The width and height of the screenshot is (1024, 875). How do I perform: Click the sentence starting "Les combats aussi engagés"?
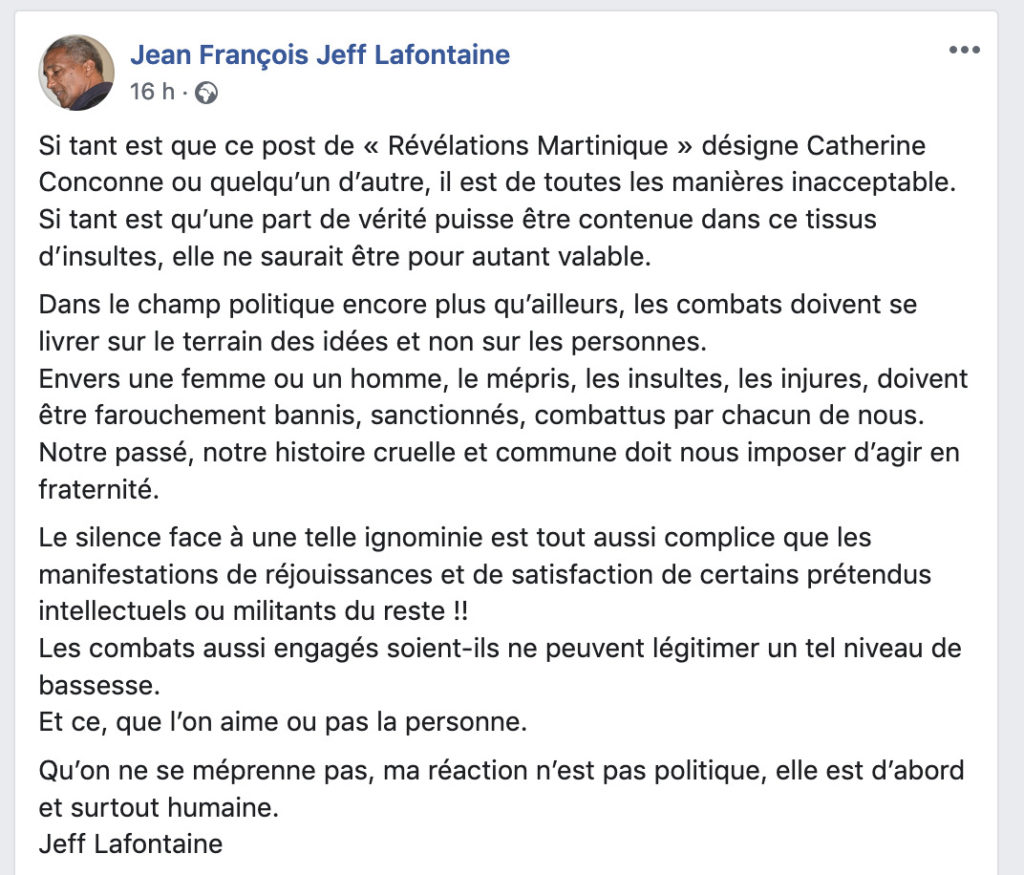(x=500, y=667)
